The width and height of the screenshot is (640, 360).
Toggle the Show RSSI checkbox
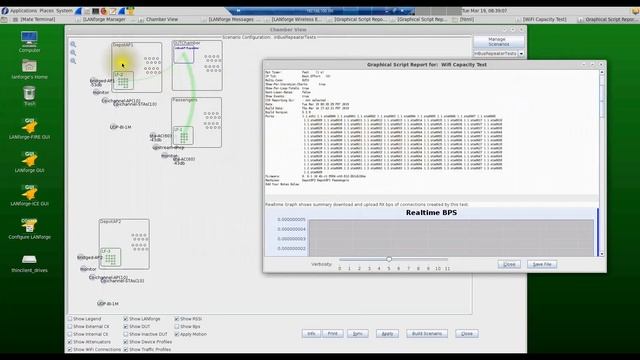(177, 319)
